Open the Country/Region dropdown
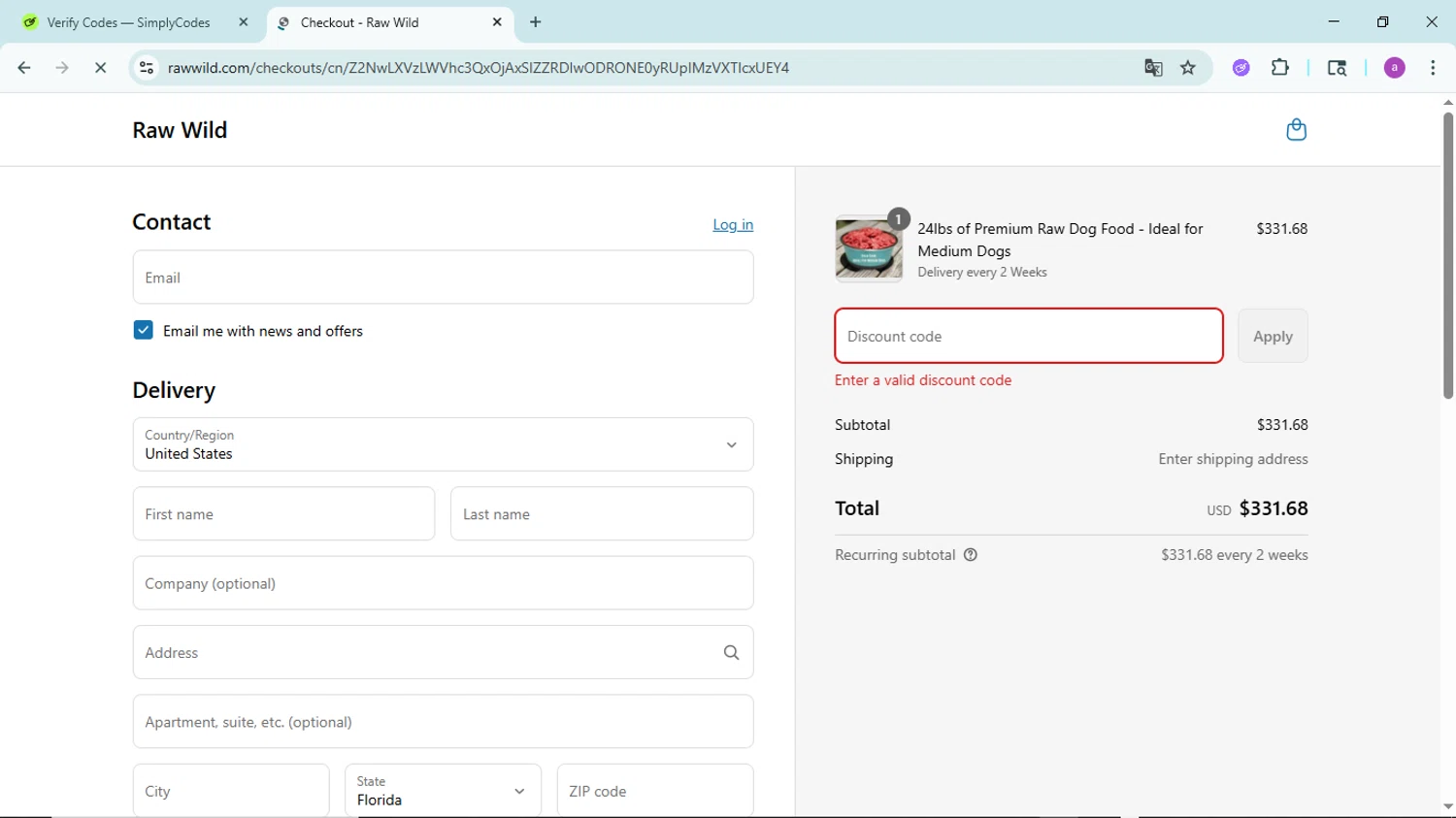The height and width of the screenshot is (818, 1456). pyautogui.click(x=443, y=444)
